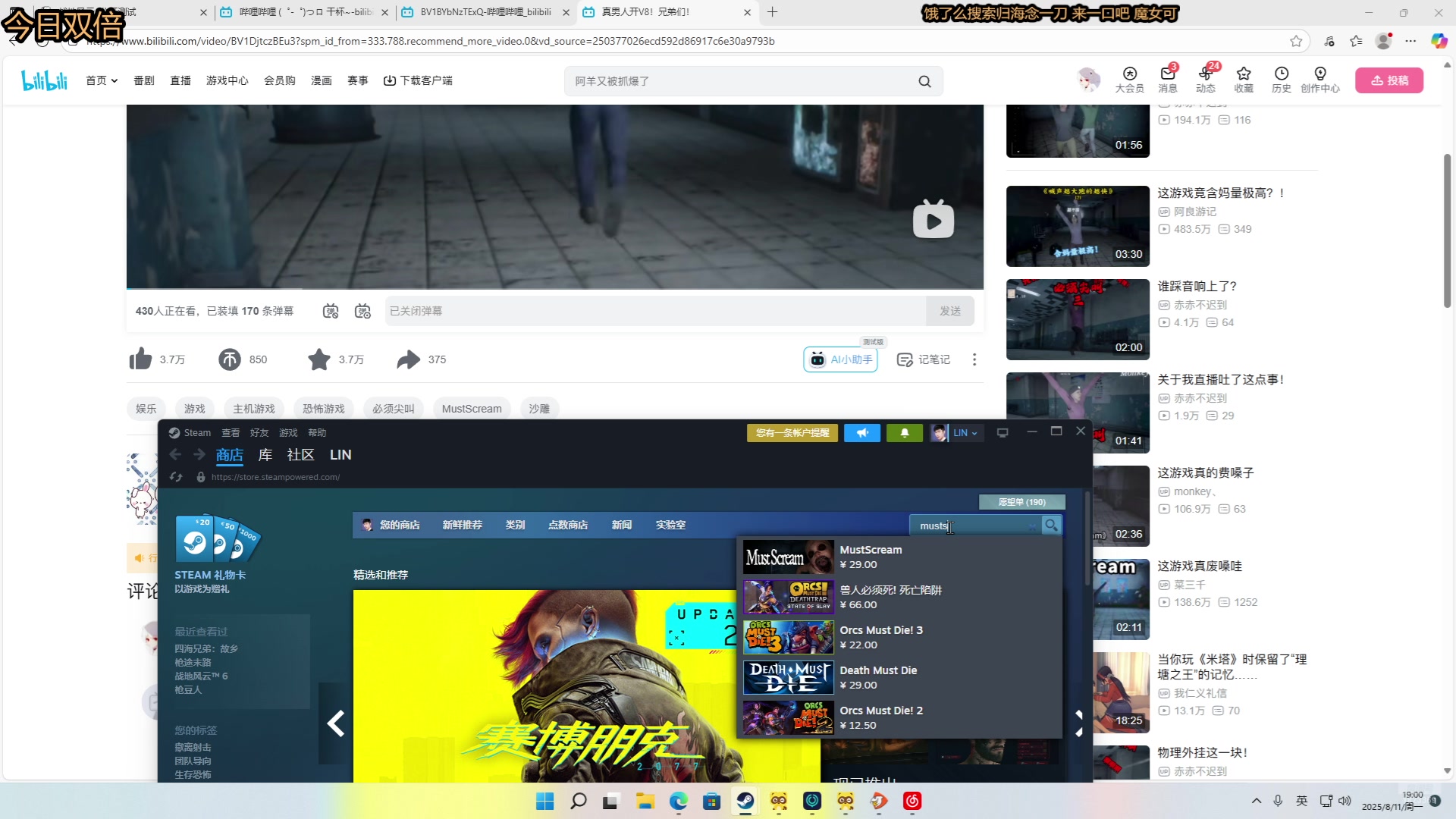The height and width of the screenshot is (819, 1456).
Task: Click Steam big picture monitor icon
Action: point(1003,433)
